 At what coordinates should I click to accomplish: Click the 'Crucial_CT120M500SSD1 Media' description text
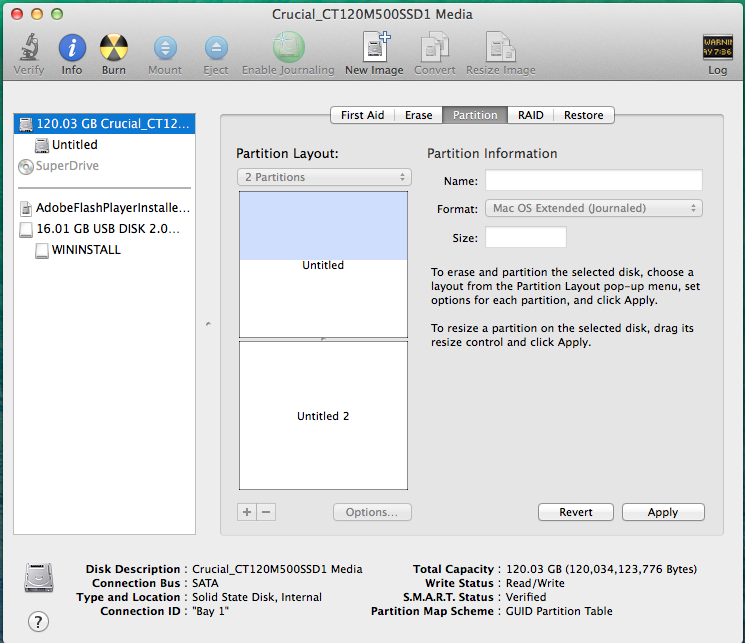[x=277, y=569]
